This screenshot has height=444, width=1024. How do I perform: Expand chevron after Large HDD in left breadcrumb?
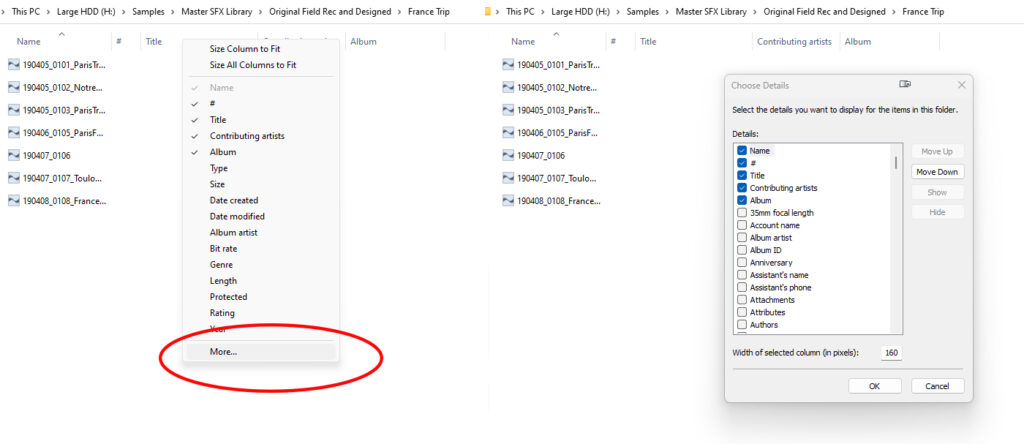(125, 12)
